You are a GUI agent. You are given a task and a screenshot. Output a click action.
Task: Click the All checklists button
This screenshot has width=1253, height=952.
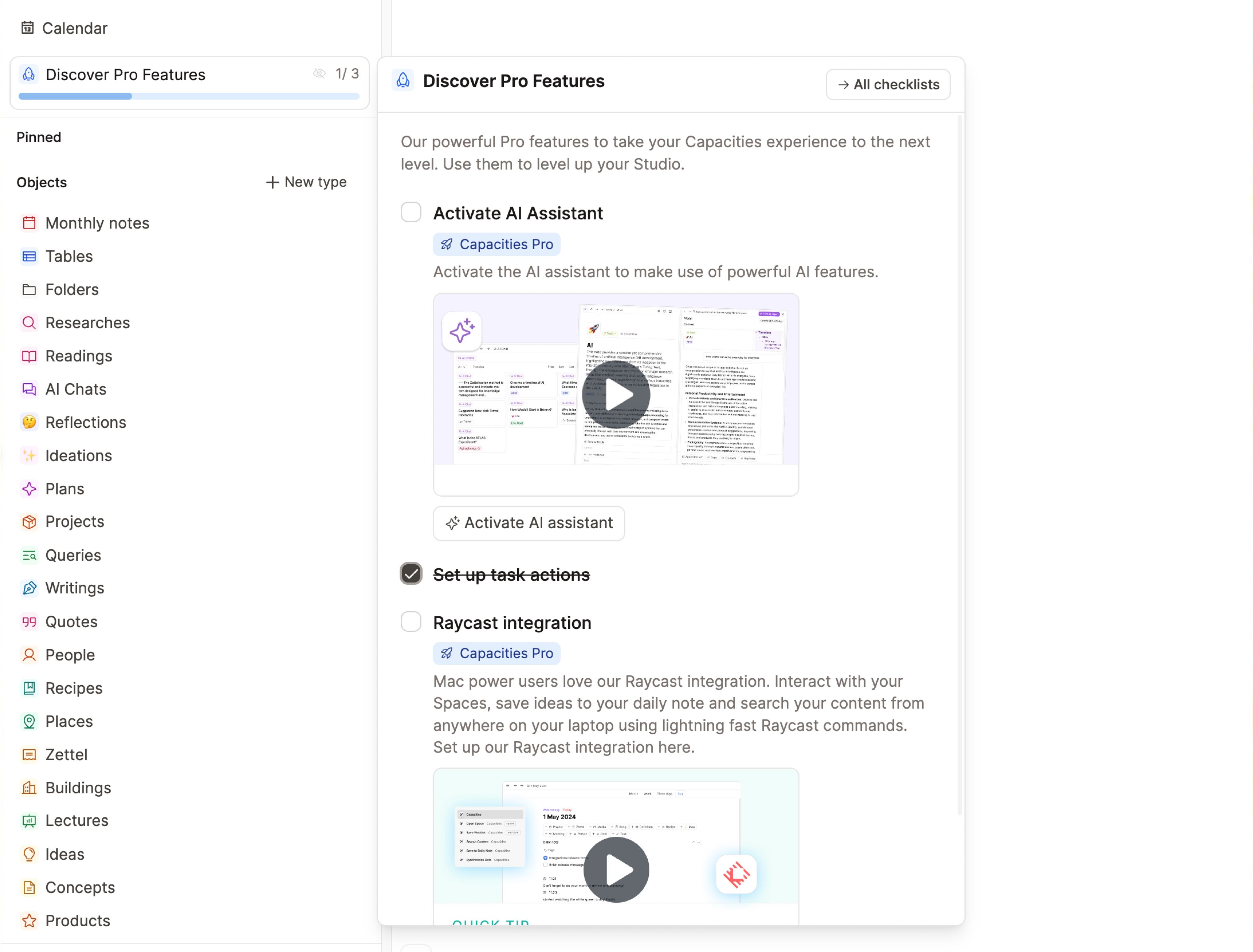(887, 85)
